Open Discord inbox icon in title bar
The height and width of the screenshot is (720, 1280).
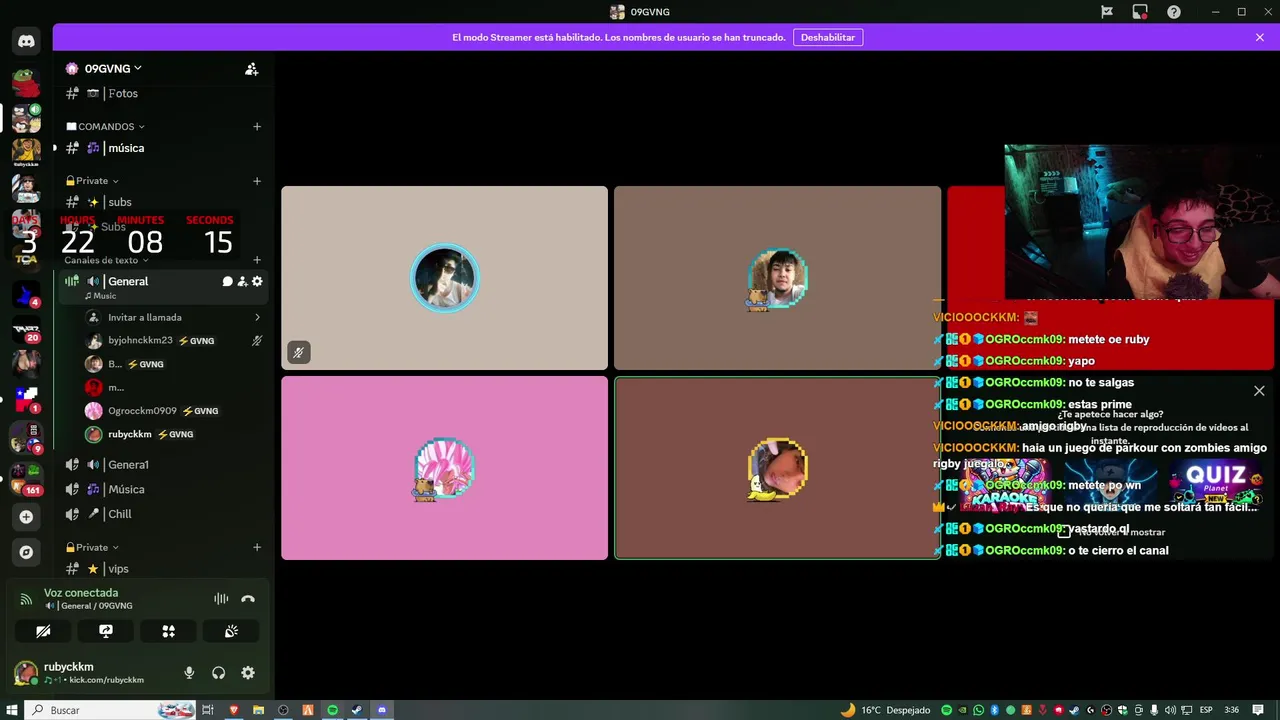tap(1140, 12)
